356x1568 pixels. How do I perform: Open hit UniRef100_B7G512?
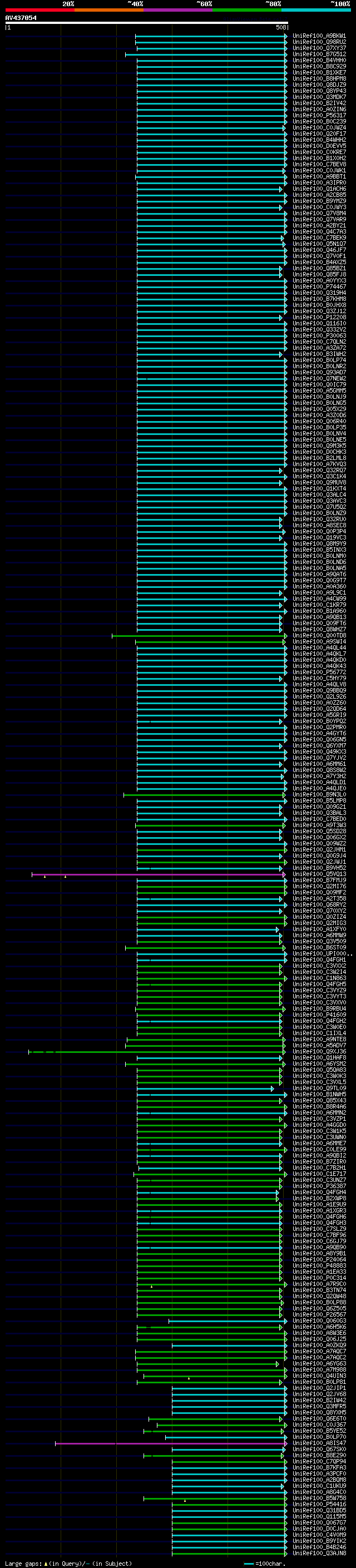[x=319, y=54]
